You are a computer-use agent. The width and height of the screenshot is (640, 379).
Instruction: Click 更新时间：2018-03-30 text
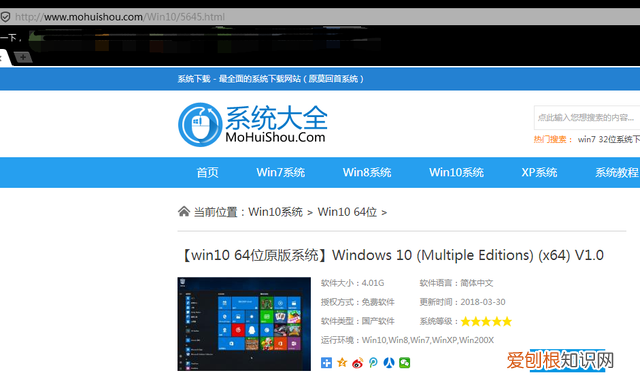(x=462, y=302)
